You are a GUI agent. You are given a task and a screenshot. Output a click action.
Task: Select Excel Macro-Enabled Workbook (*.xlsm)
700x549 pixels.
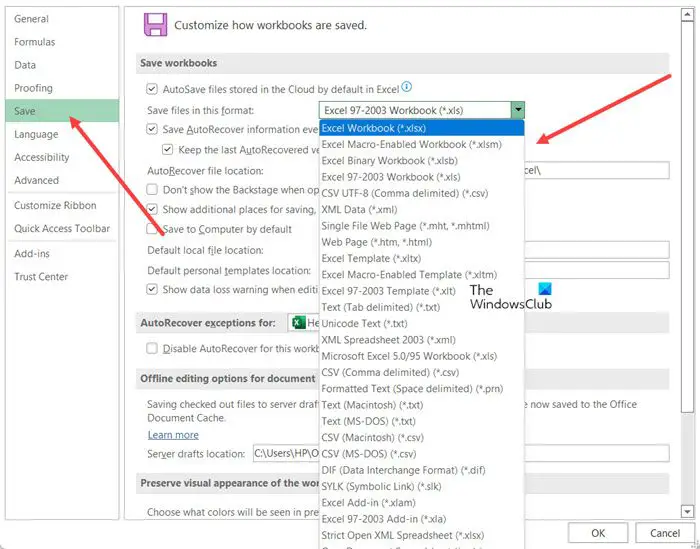click(421, 145)
